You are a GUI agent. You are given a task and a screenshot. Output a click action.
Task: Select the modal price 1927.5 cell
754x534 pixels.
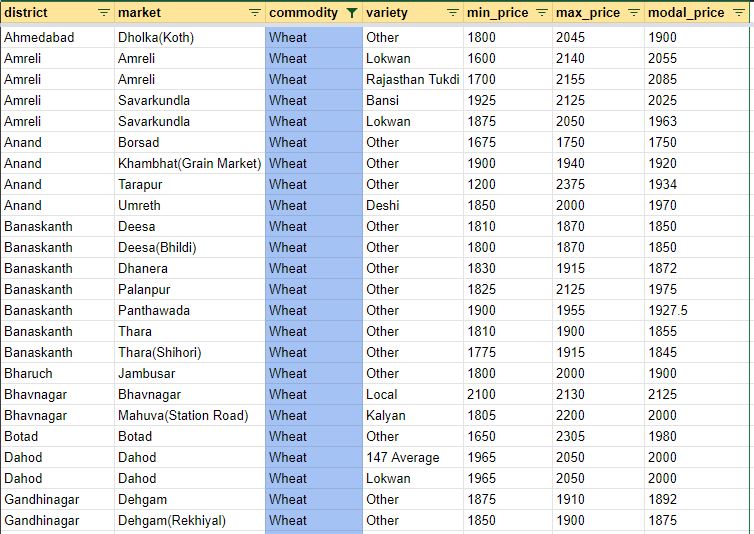668,310
